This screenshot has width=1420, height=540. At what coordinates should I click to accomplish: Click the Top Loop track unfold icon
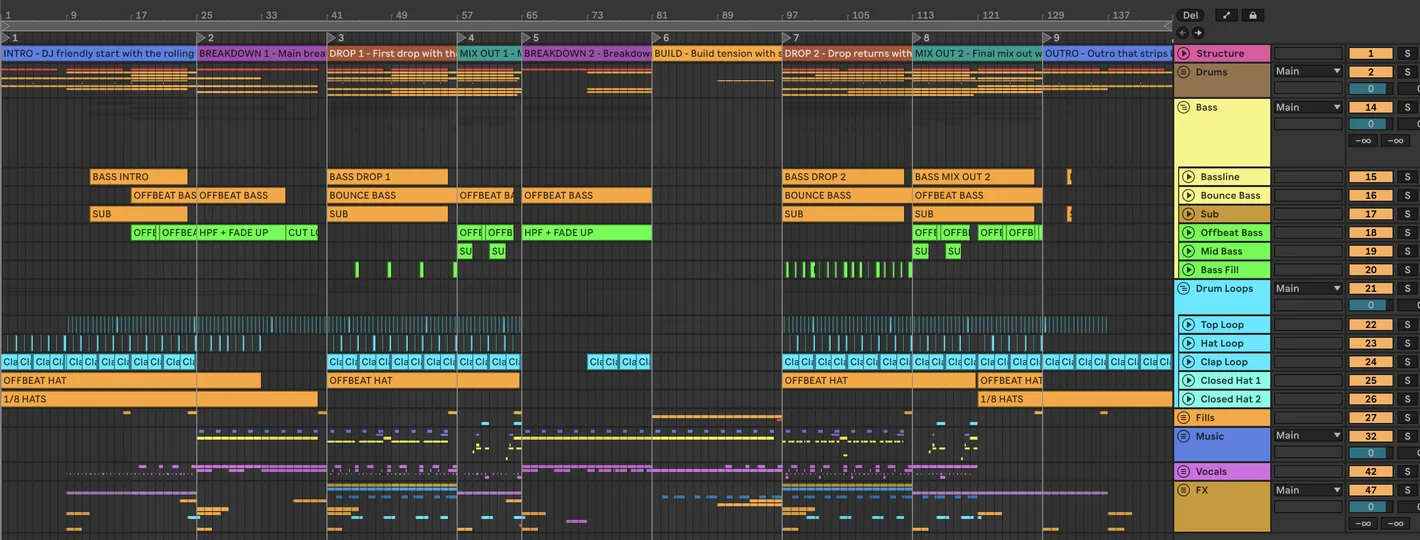click(1189, 324)
